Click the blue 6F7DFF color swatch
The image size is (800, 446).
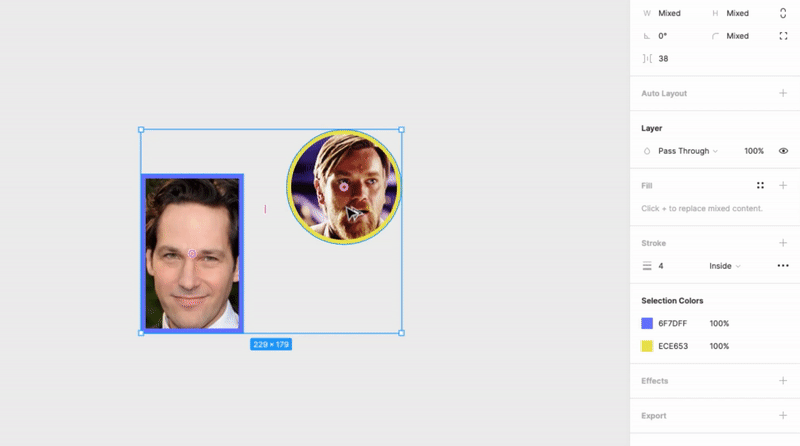[646, 323]
